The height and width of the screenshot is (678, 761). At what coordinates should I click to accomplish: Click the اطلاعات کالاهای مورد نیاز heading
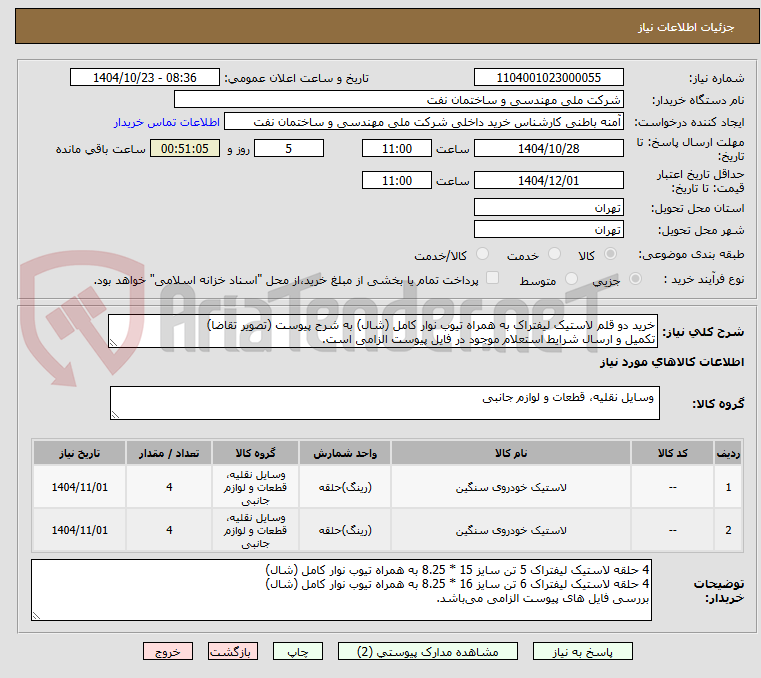coord(672,363)
